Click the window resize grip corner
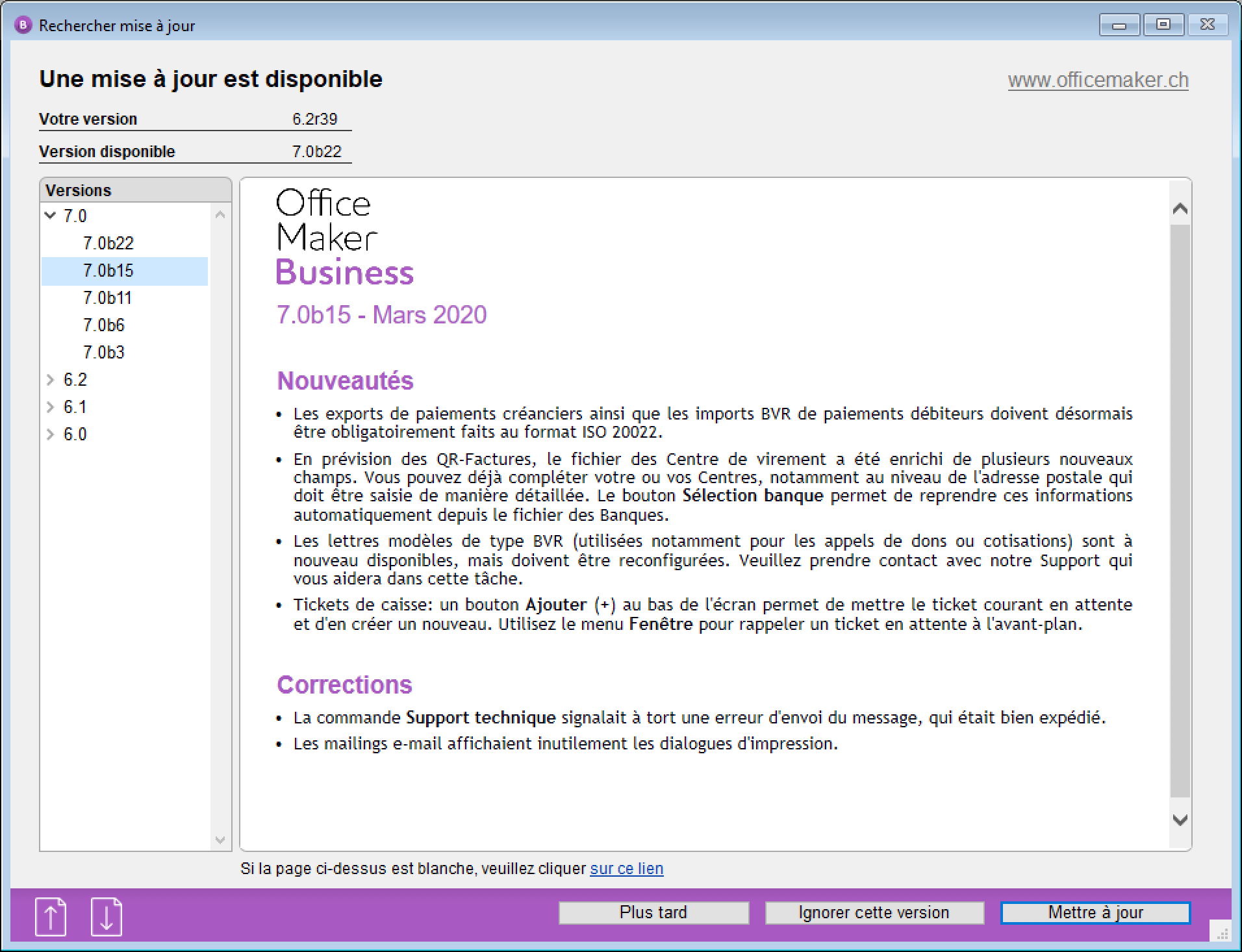This screenshot has width=1242, height=952. point(1221,932)
